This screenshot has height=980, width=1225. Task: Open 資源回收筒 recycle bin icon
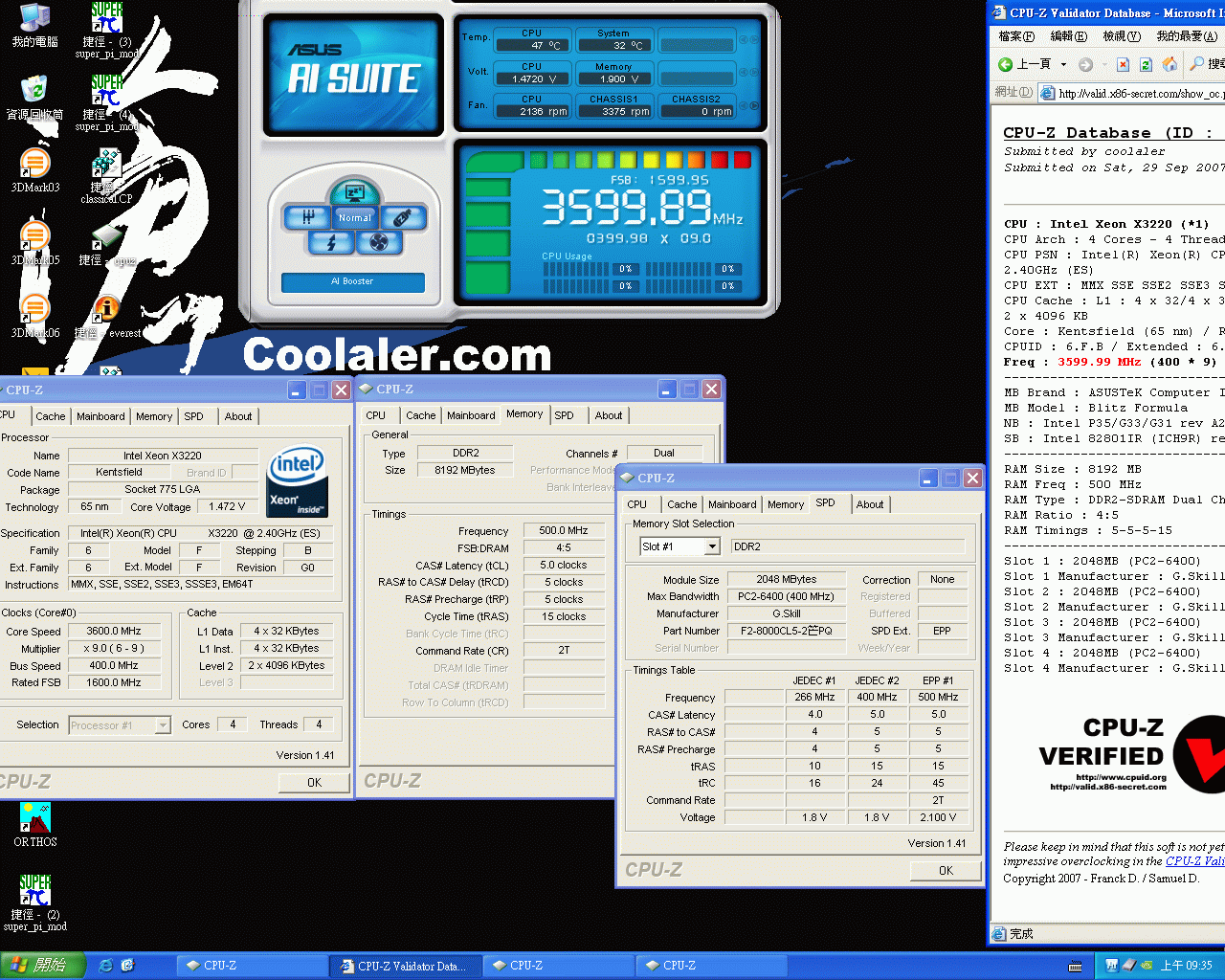point(35,98)
